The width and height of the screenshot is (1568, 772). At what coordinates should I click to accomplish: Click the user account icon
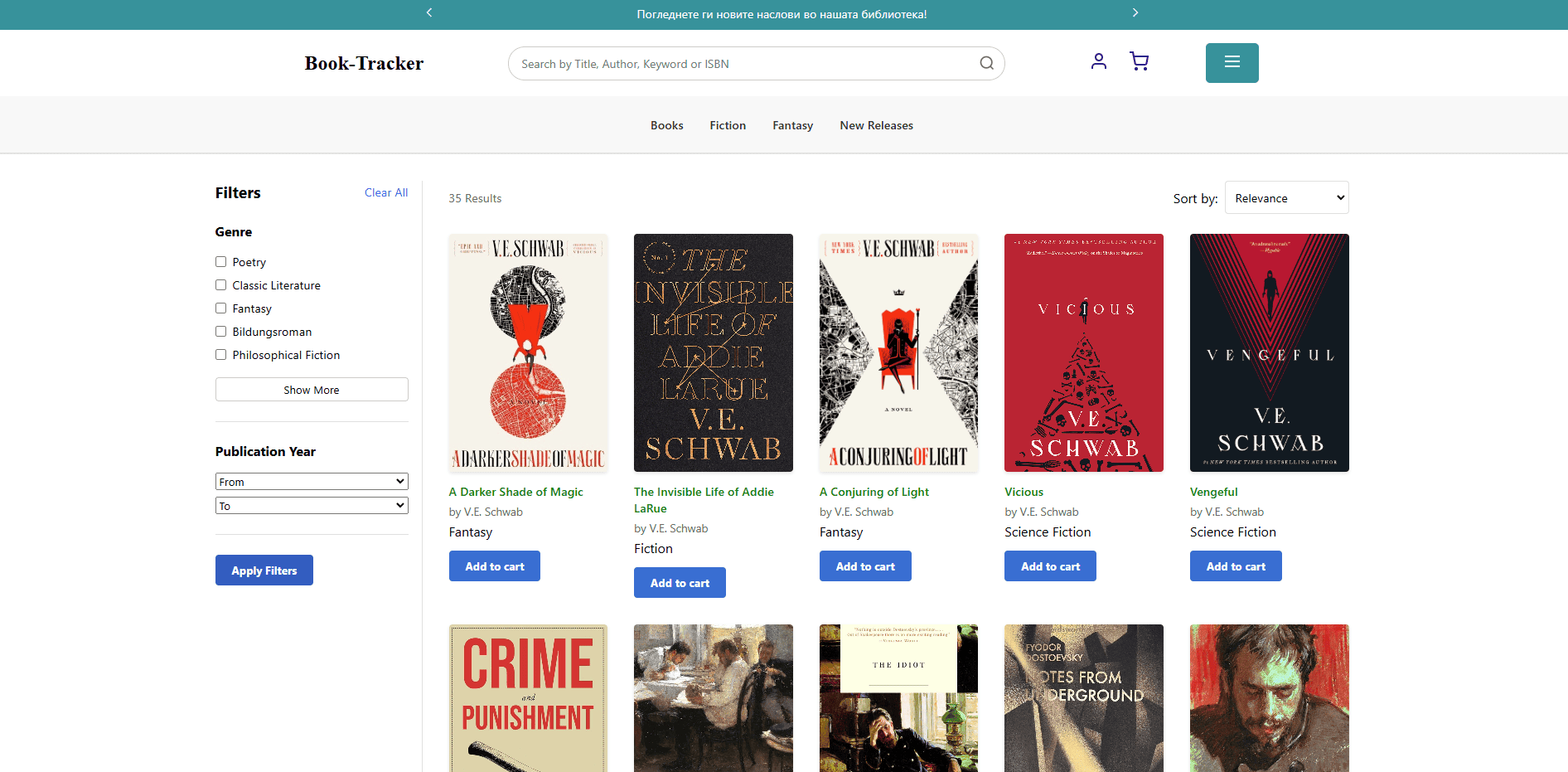click(x=1098, y=61)
